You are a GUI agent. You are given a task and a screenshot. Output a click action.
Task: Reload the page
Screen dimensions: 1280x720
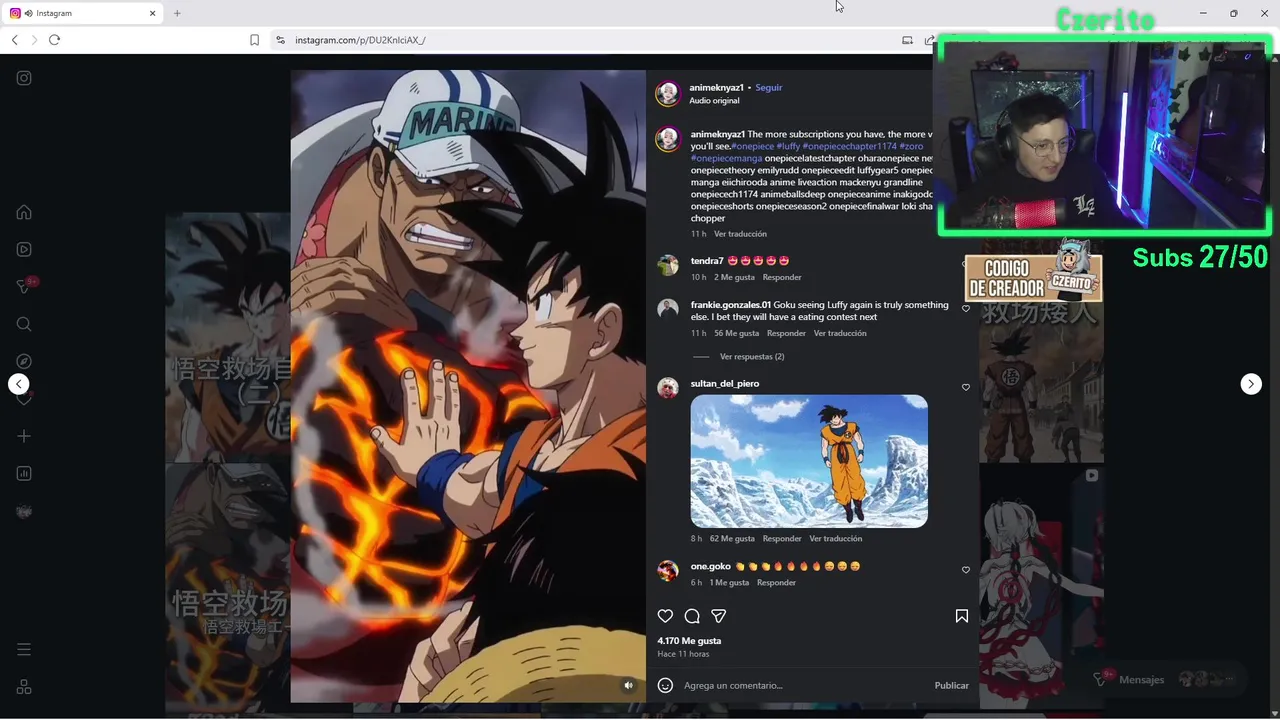(x=54, y=40)
